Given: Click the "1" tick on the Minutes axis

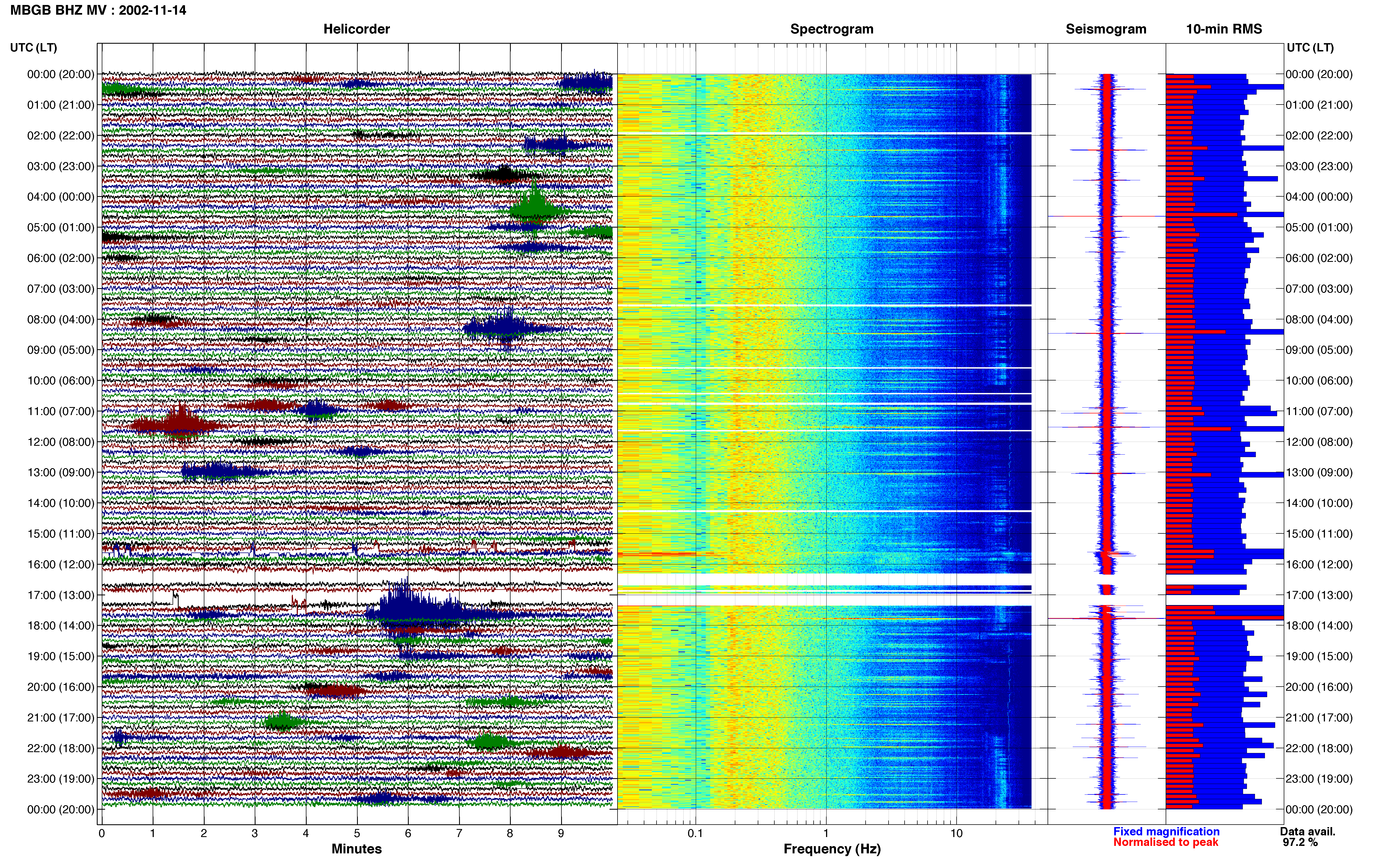Looking at the screenshot, I should click(x=153, y=833).
